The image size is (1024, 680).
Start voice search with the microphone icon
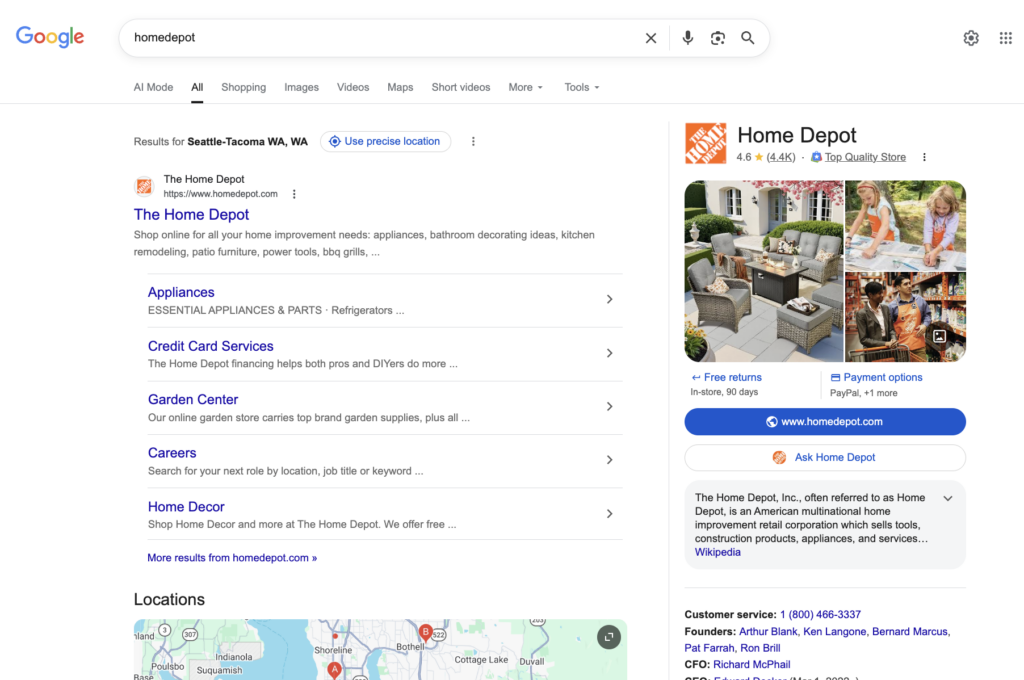click(688, 38)
